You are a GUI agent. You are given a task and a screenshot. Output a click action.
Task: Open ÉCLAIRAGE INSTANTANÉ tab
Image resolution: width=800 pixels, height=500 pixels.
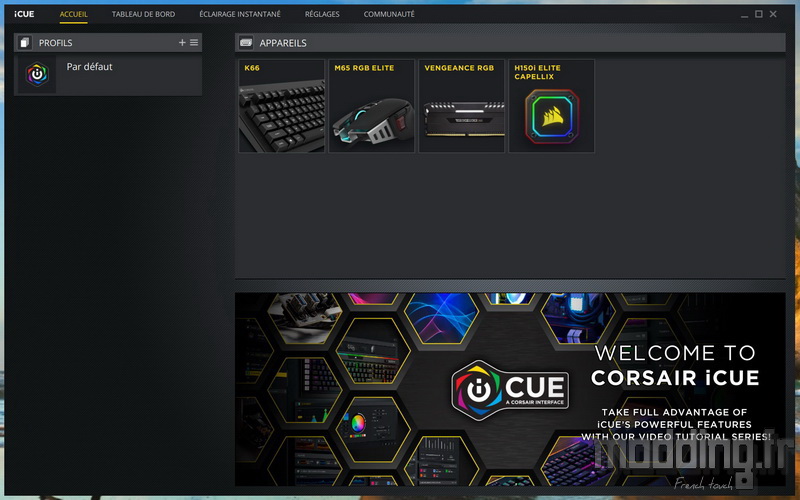pos(240,14)
